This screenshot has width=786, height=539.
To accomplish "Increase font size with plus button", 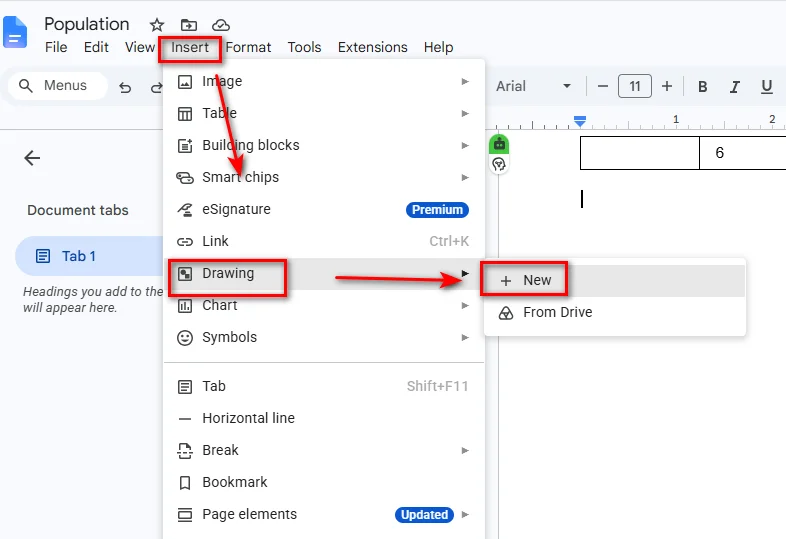I will [667, 86].
